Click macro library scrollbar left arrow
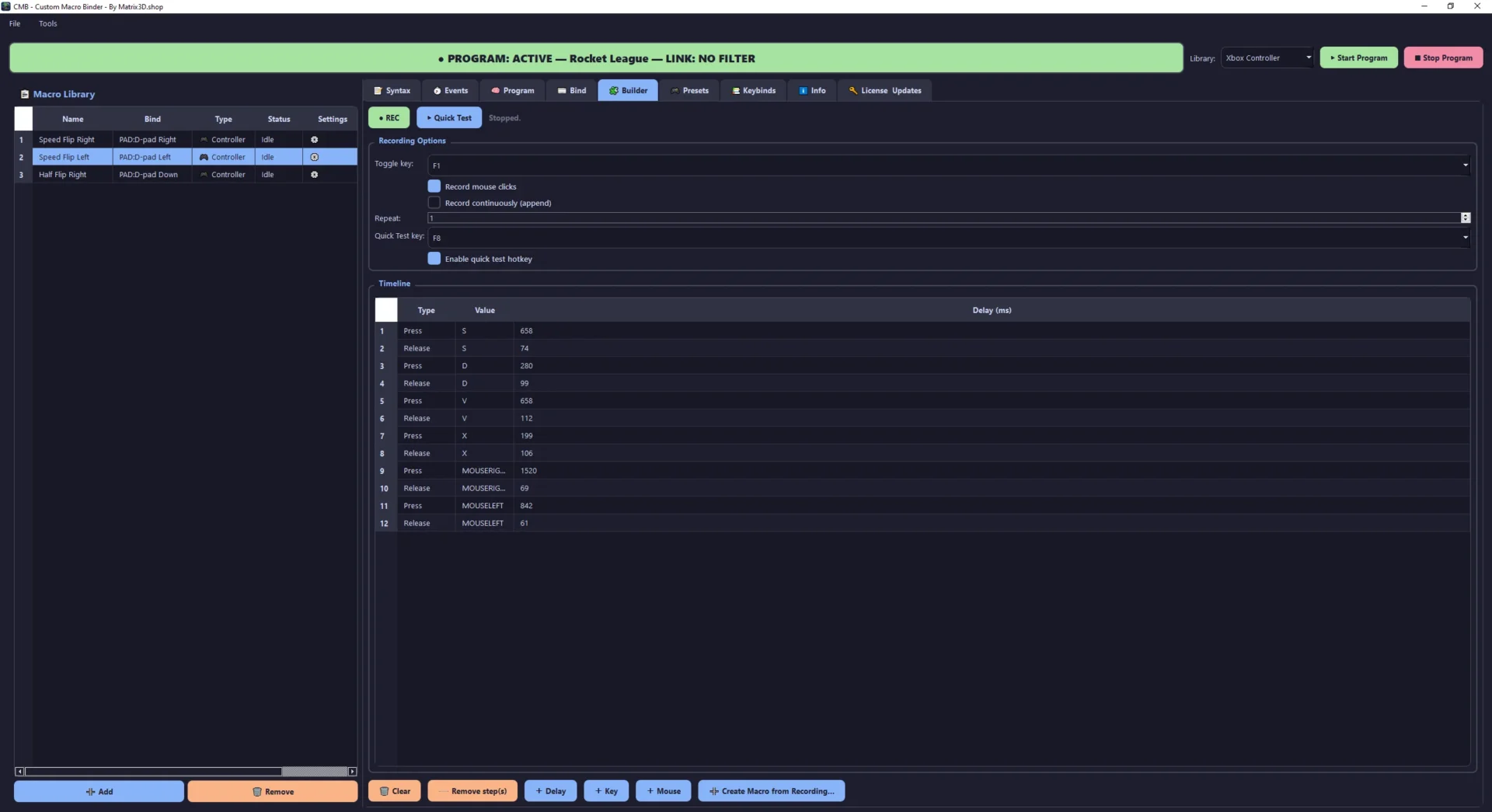 19,772
